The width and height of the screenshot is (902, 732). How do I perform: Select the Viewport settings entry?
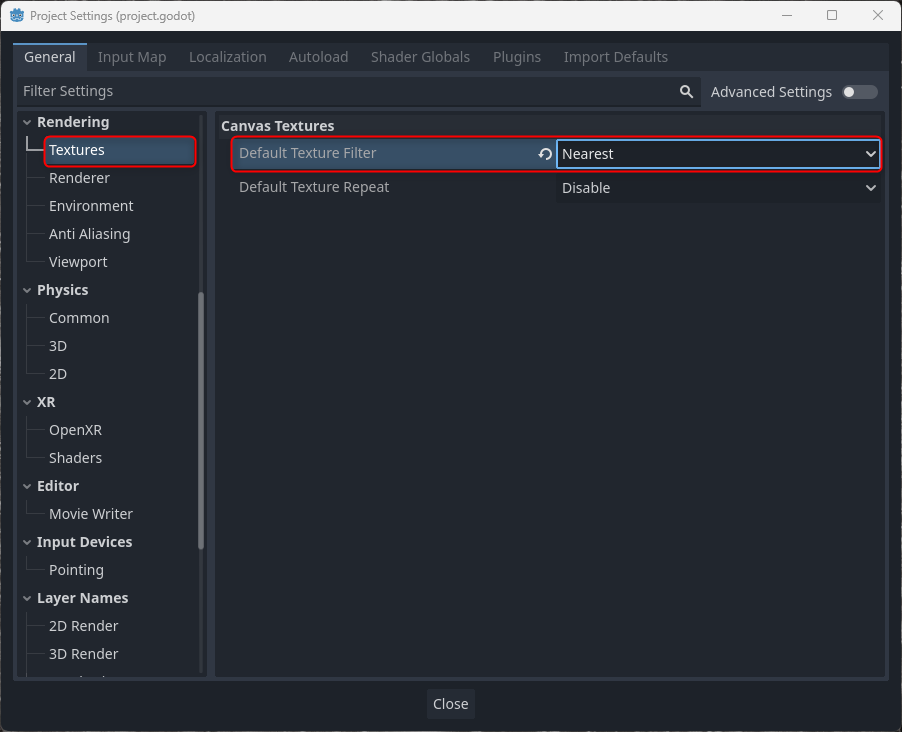pos(78,262)
